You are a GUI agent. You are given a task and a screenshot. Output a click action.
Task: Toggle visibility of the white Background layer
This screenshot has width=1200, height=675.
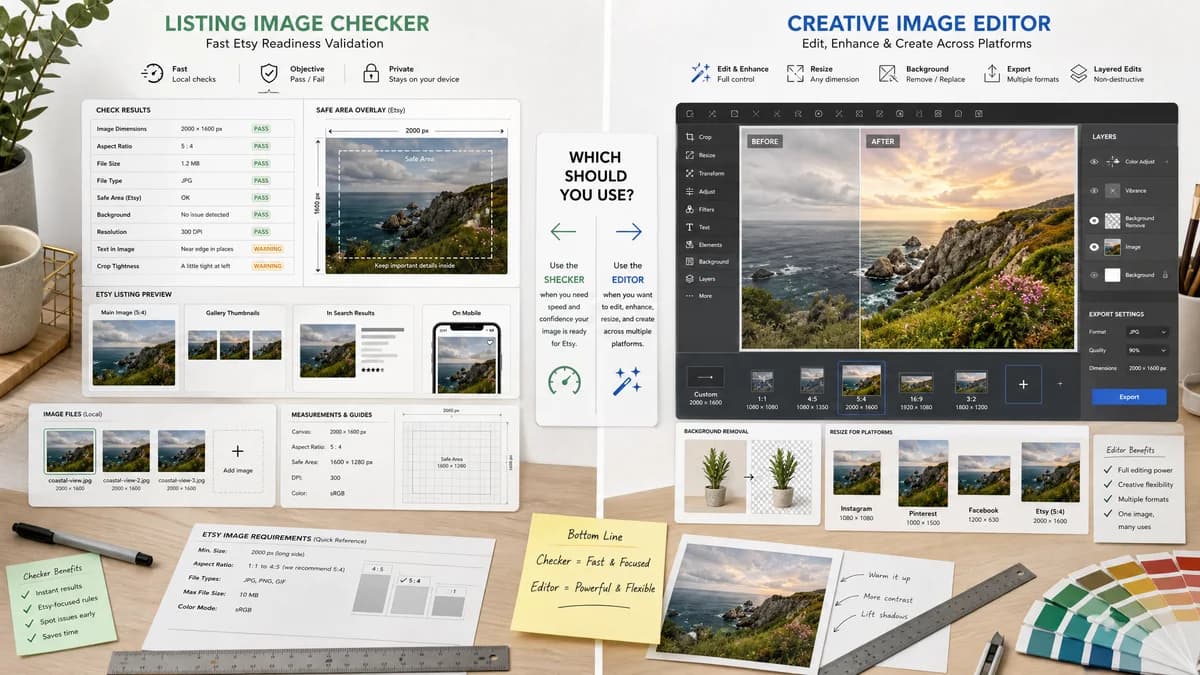click(1093, 274)
